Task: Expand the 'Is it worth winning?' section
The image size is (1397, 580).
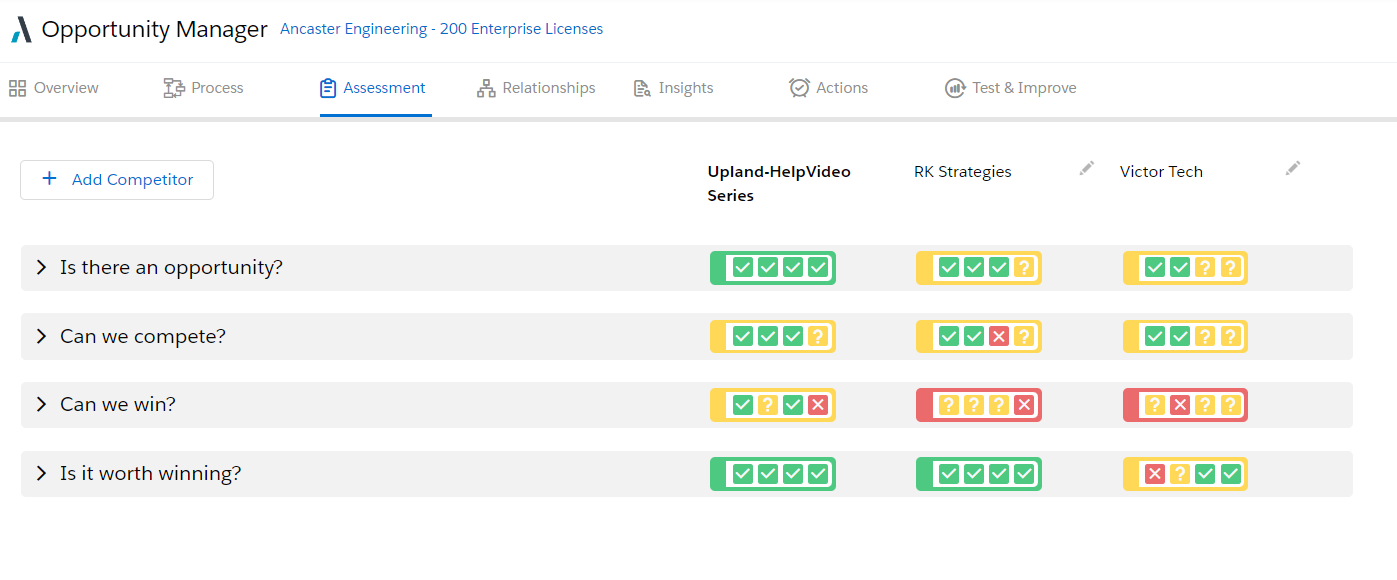Action: (x=41, y=473)
